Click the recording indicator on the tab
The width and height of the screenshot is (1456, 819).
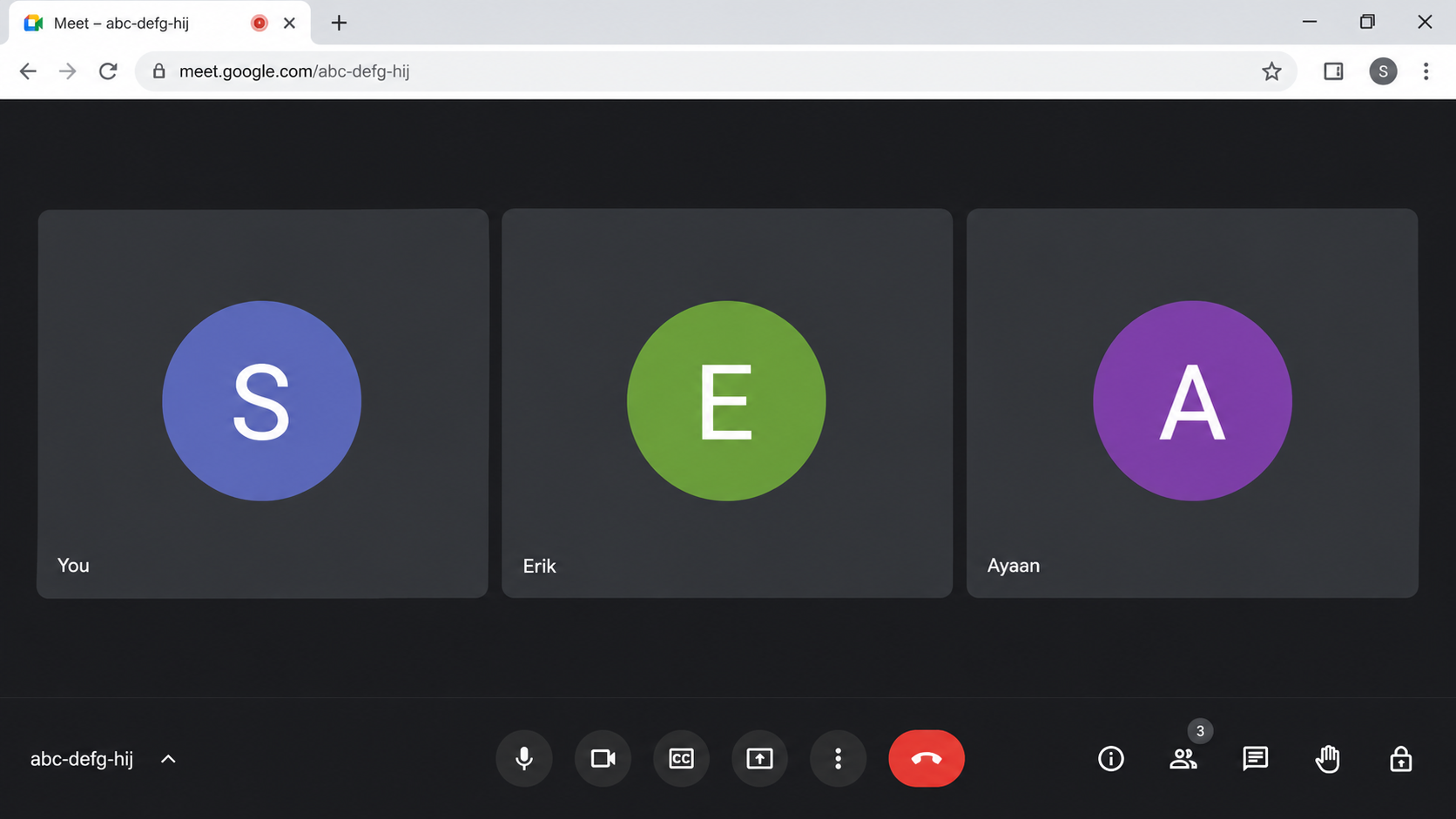pyautogui.click(x=259, y=23)
